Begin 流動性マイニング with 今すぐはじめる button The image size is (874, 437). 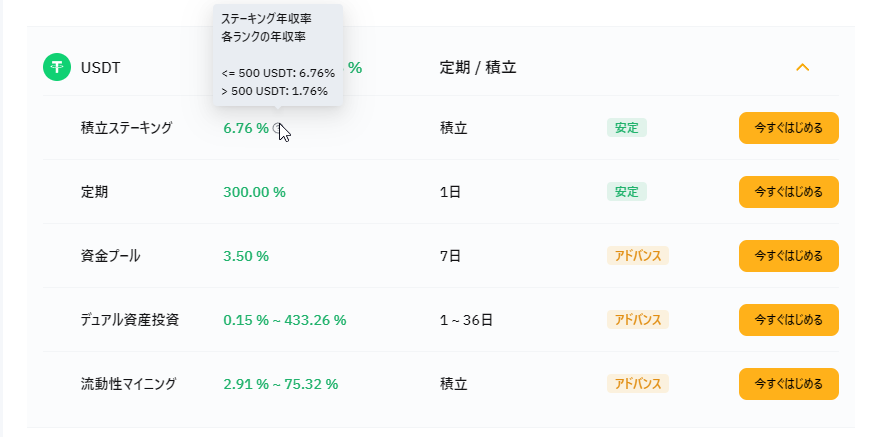tap(789, 384)
